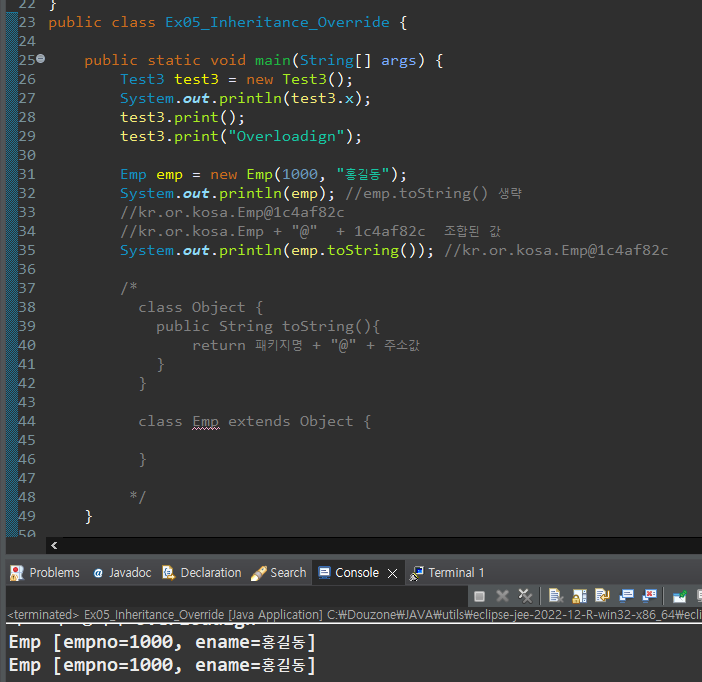Click the type Emp at the start of line 31
Viewport: 702px width, 682px height.
coord(133,174)
